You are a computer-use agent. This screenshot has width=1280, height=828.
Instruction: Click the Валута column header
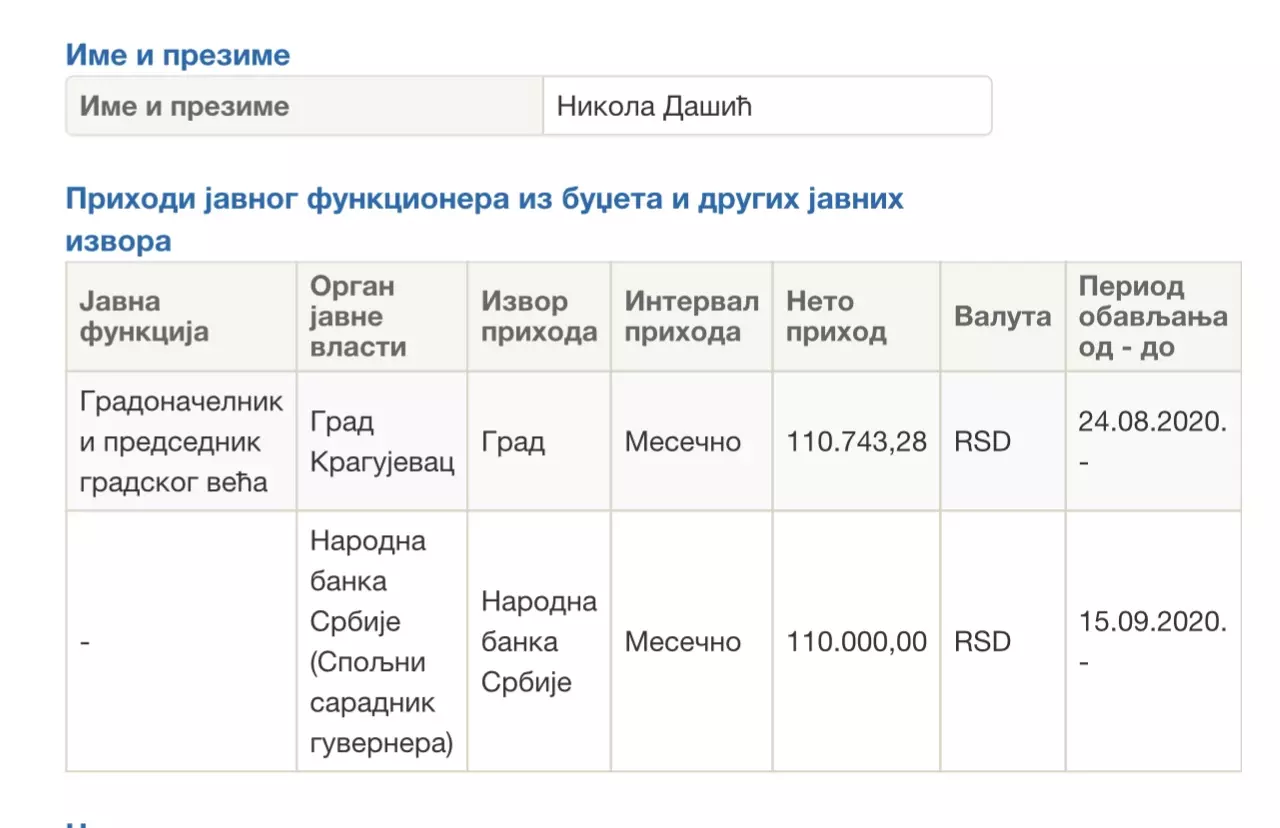point(1002,317)
